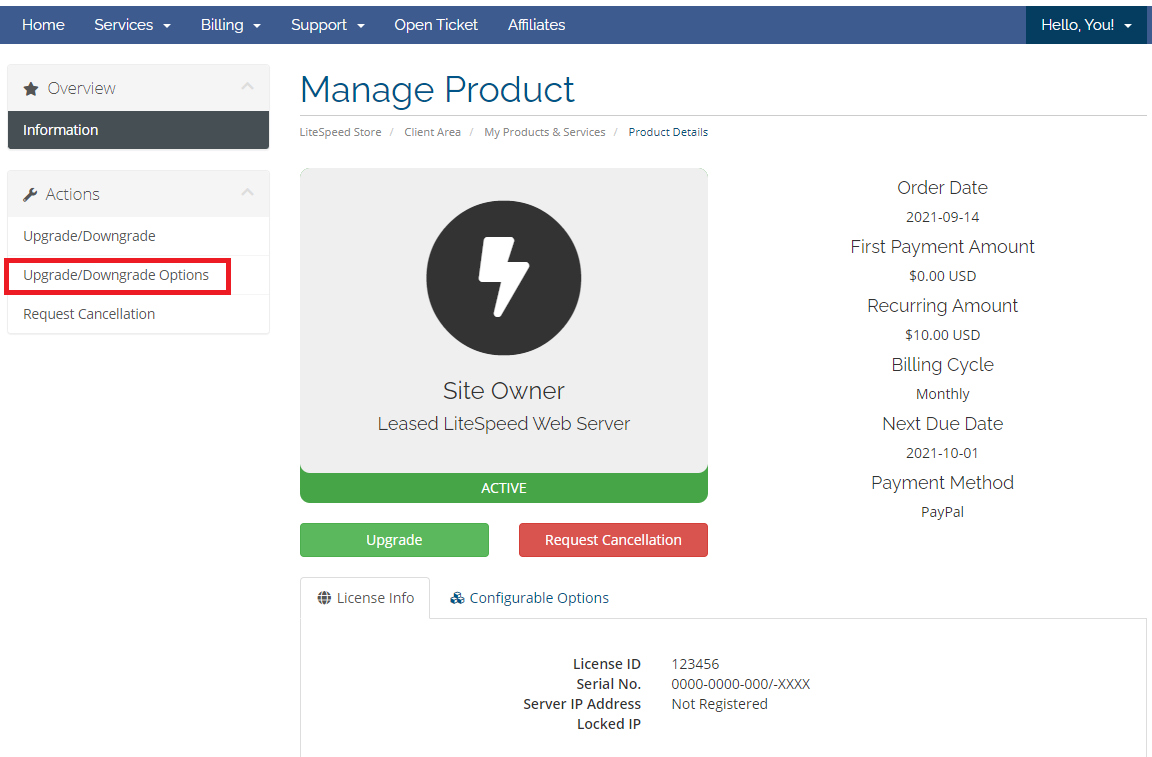1152x757 pixels.
Task: Click the next due date 2021-10-01
Action: [x=943, y=453]
